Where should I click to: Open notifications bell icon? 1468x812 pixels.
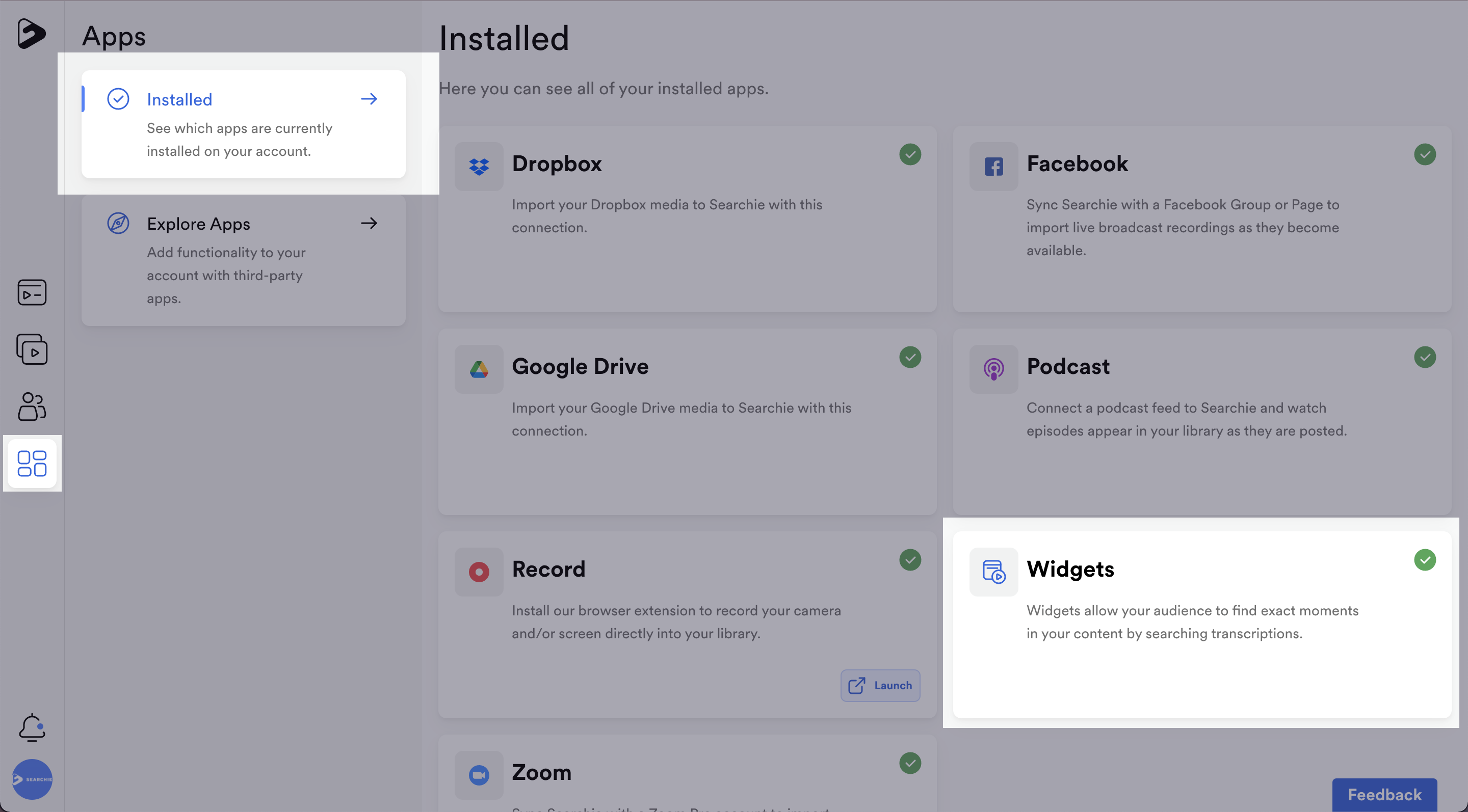click(32, 727)
